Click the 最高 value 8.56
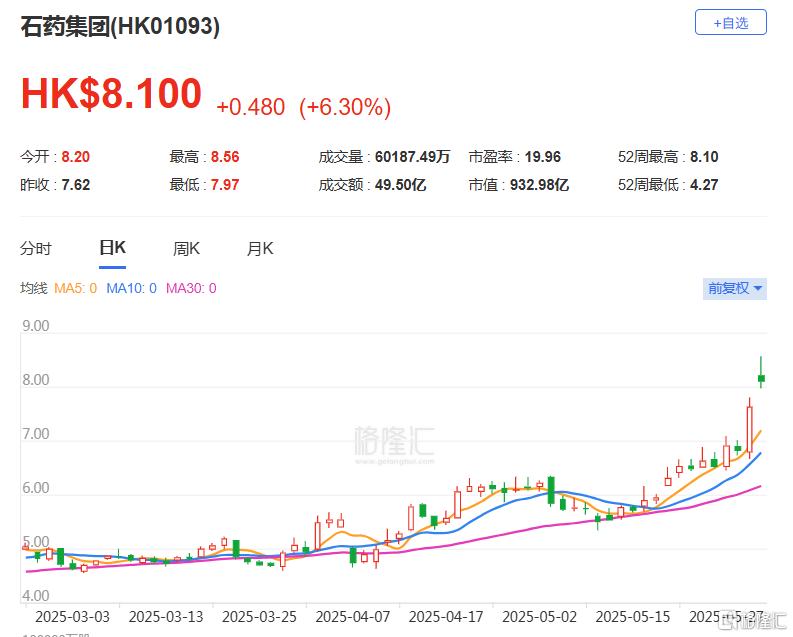 point(225,157)
